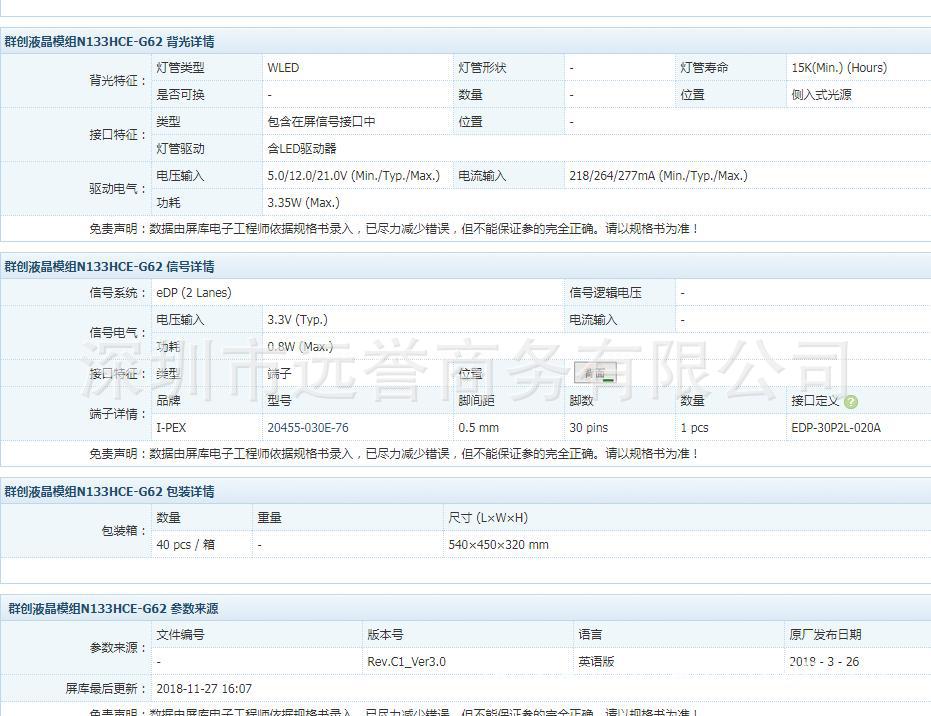
Task: Select the 屏库最后更新 label
Action: tap(106, 689)
